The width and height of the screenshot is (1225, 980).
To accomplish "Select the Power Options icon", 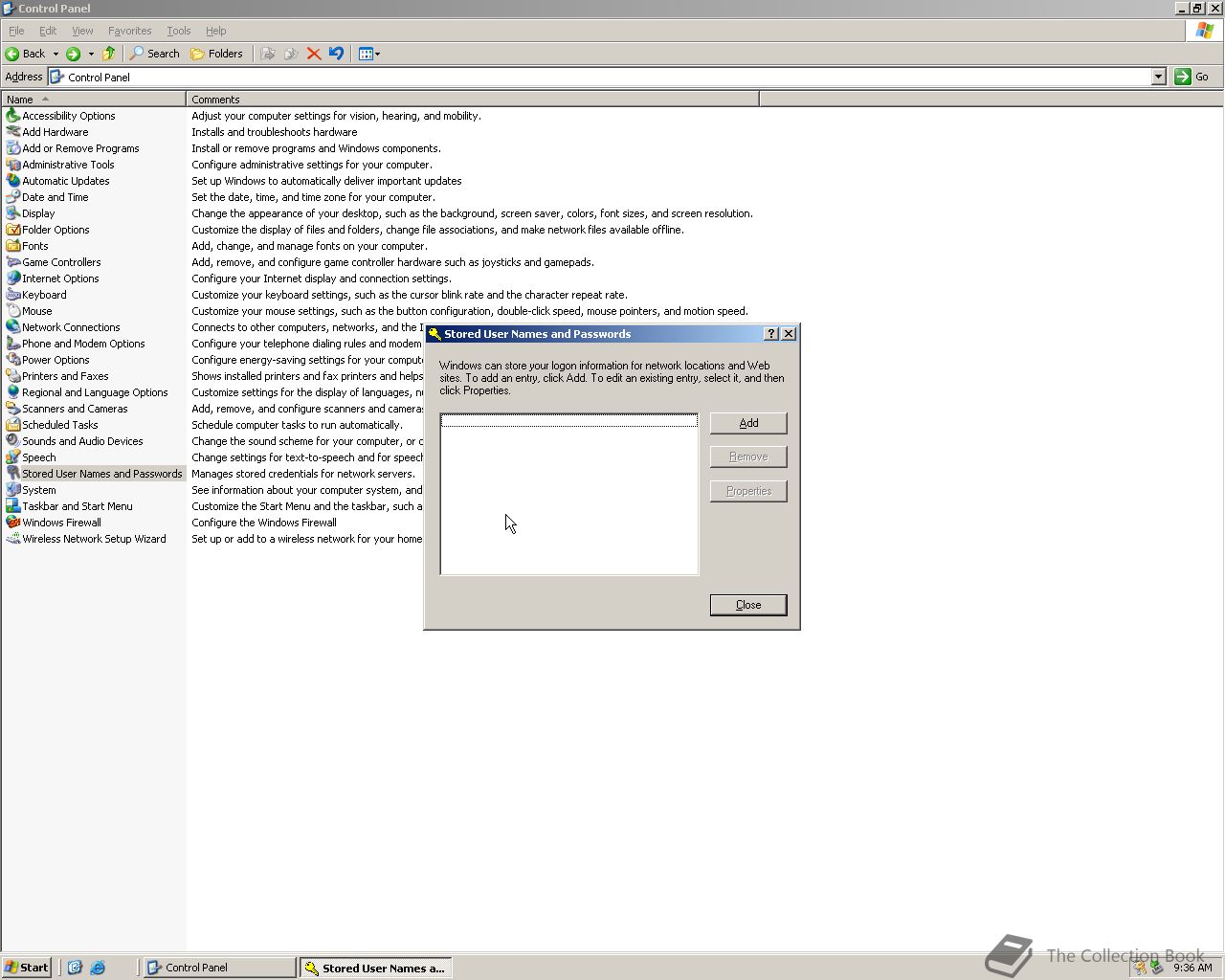I will click(12, 360).
